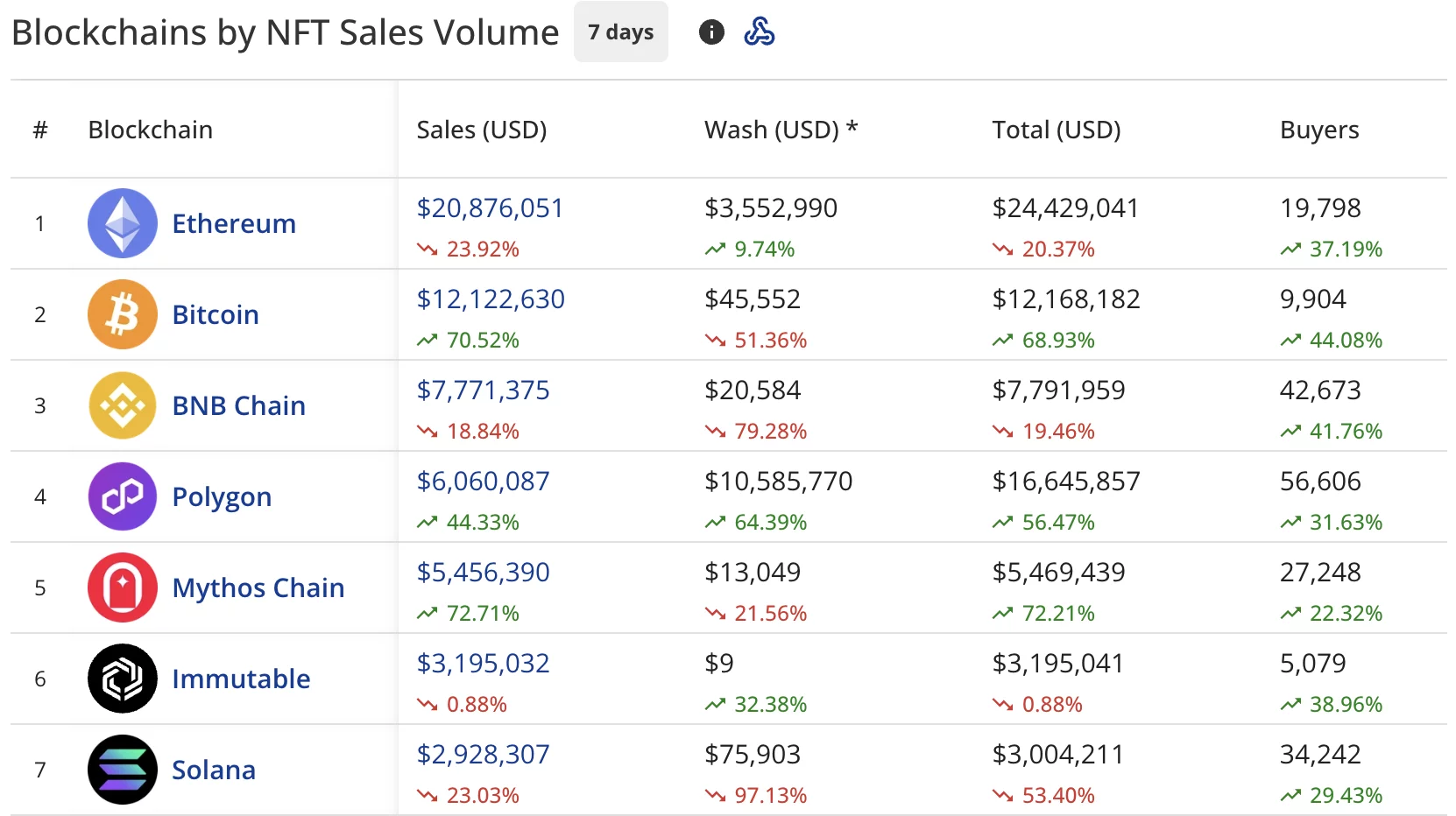Click Ethereum's sales figure $20,876,051

pos(490,208)
